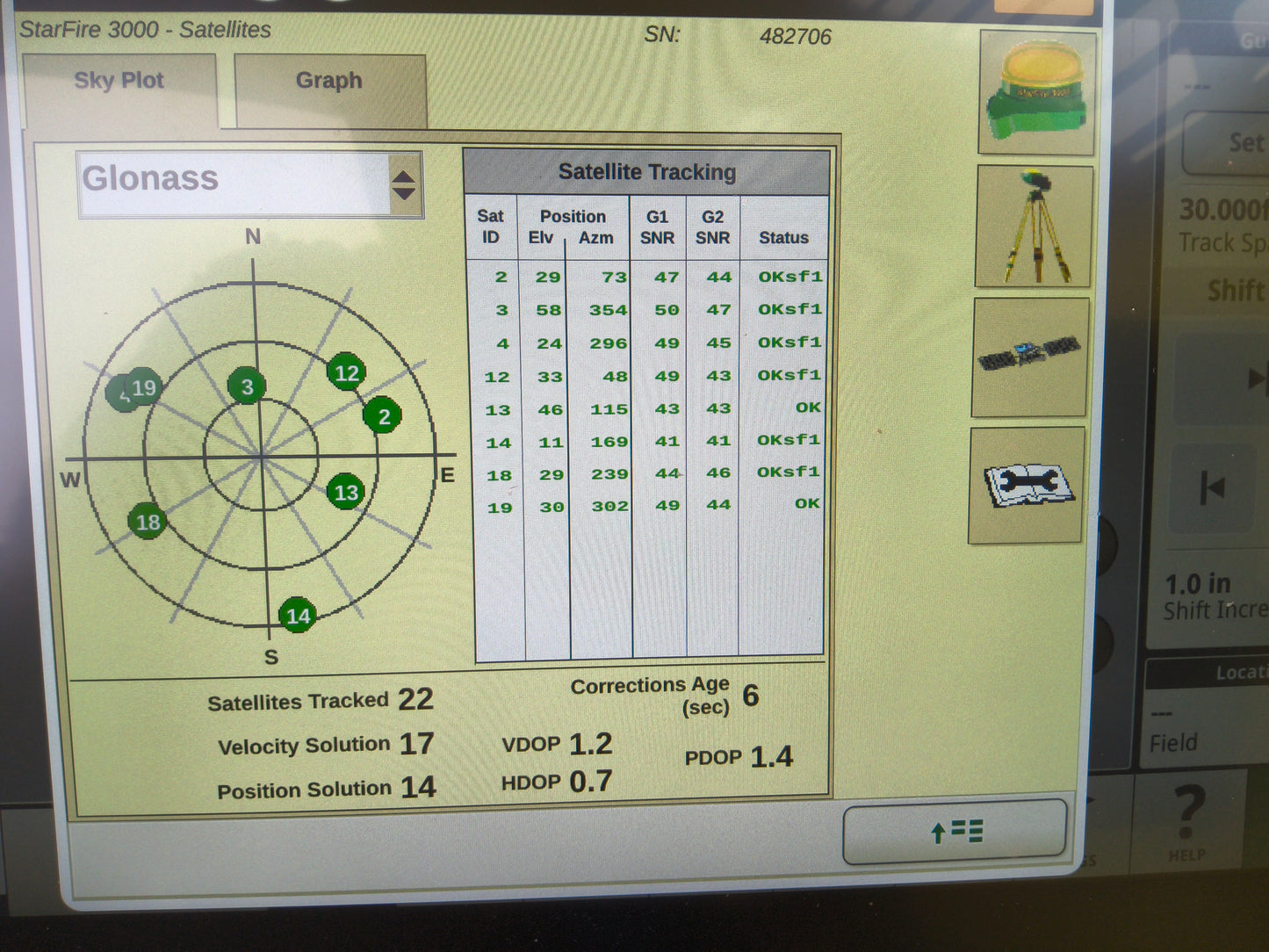Open the tripod base station icon

click(x=1034, y=227)
